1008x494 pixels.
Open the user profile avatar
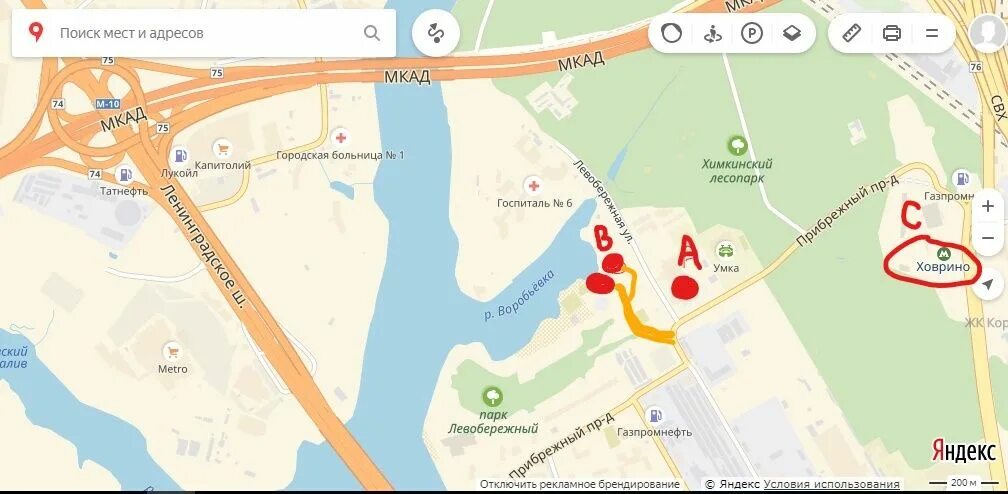tap(987, 33)
